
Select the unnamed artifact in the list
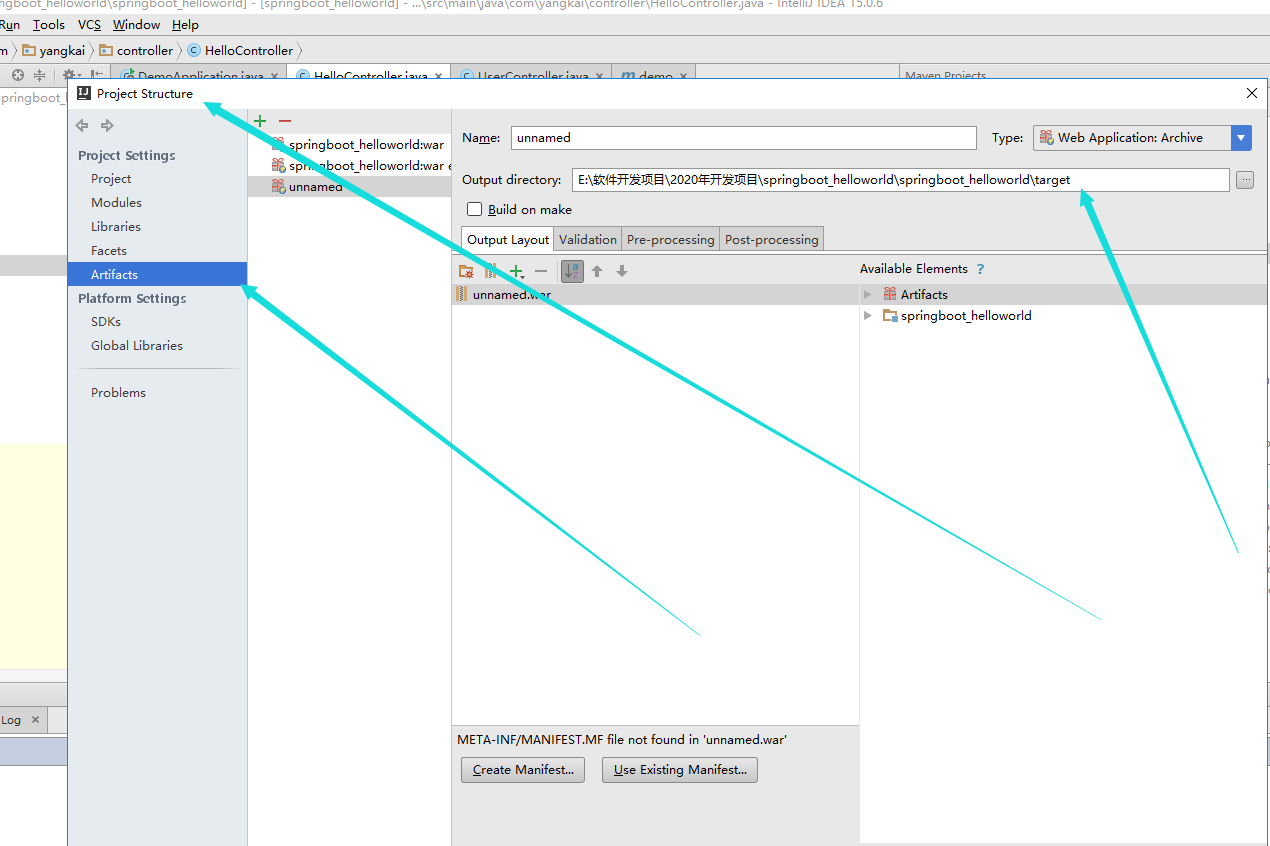[x=350, y=187]
